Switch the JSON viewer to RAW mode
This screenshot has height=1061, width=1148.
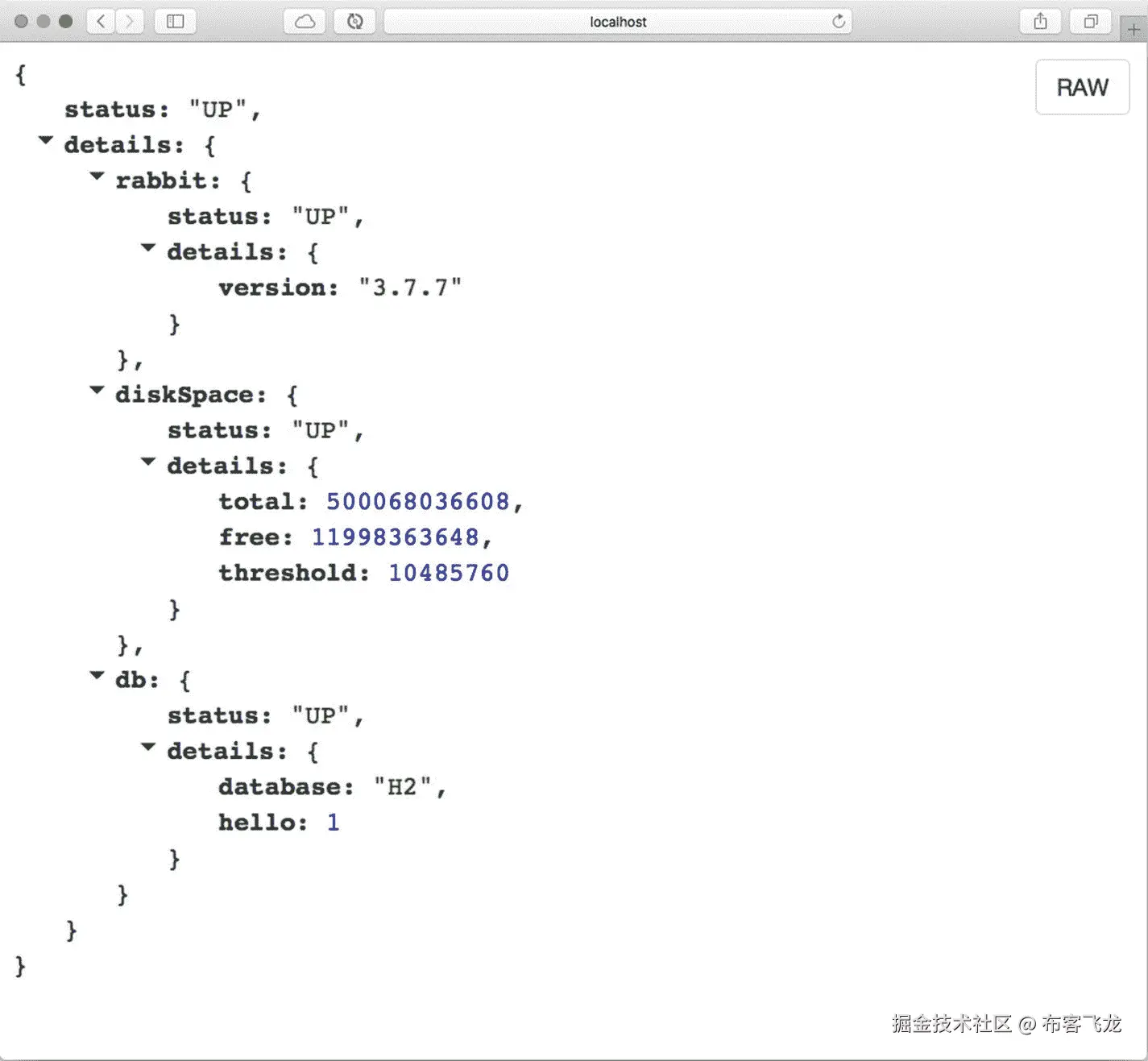tap(1082, 87)
